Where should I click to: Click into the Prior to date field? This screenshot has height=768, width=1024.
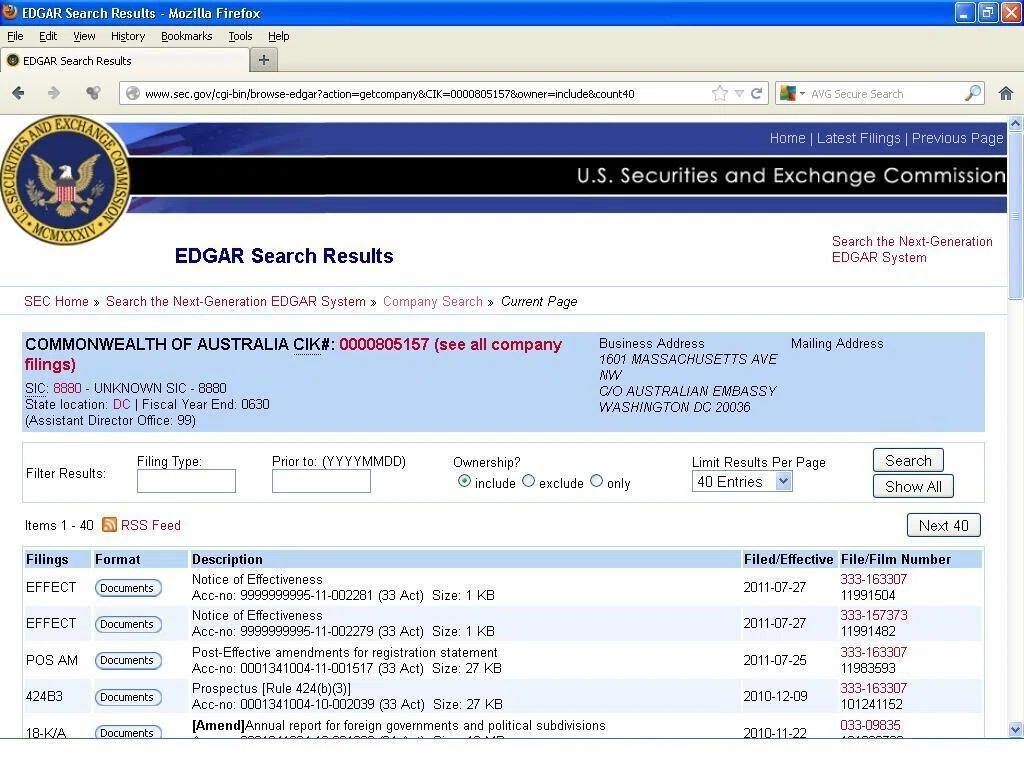coord(321,481)
